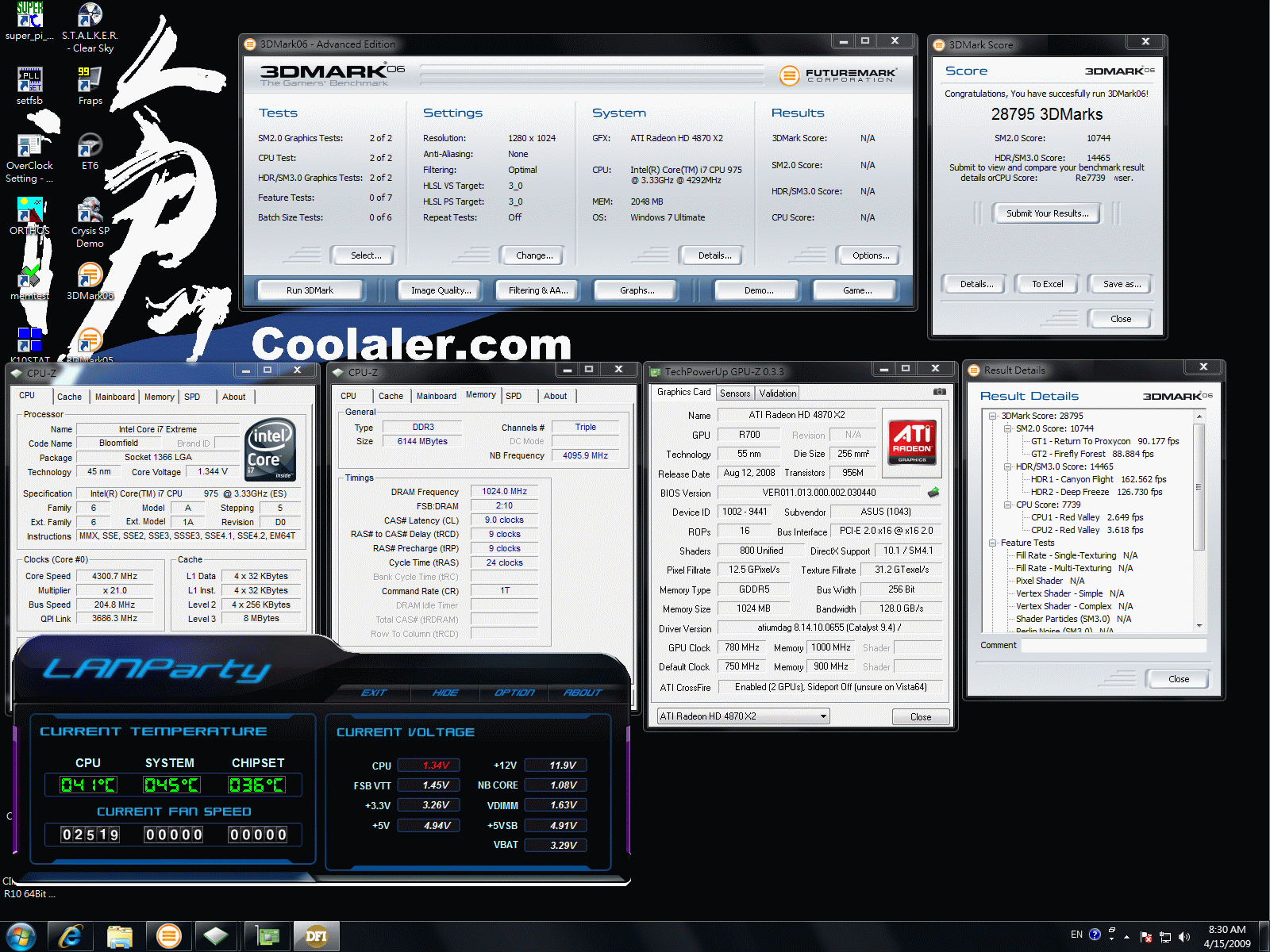Click the Futuremark logo in 3DMark06 window
Image resolution: width=1270 pixels, height=952 pixels.
(x=838, y=75)
